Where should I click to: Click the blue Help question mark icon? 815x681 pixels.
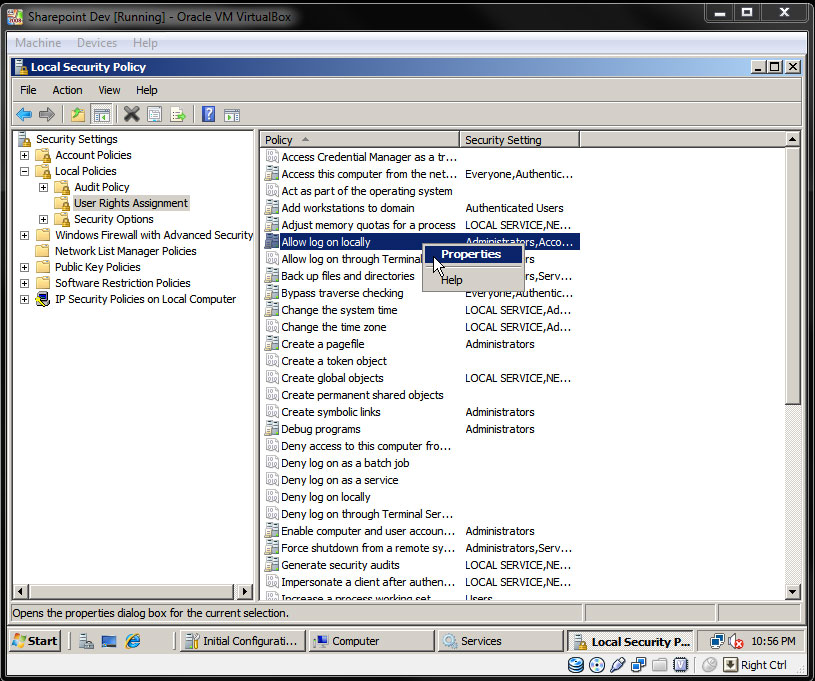pyautogui.click(x=208, y=114)
